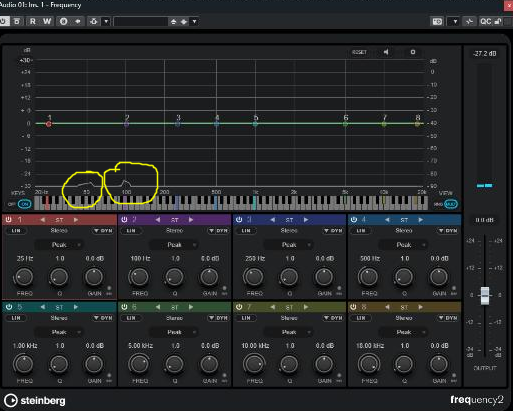
Task: Open the side-chain routing dropdown arrow
Action: 106,21
